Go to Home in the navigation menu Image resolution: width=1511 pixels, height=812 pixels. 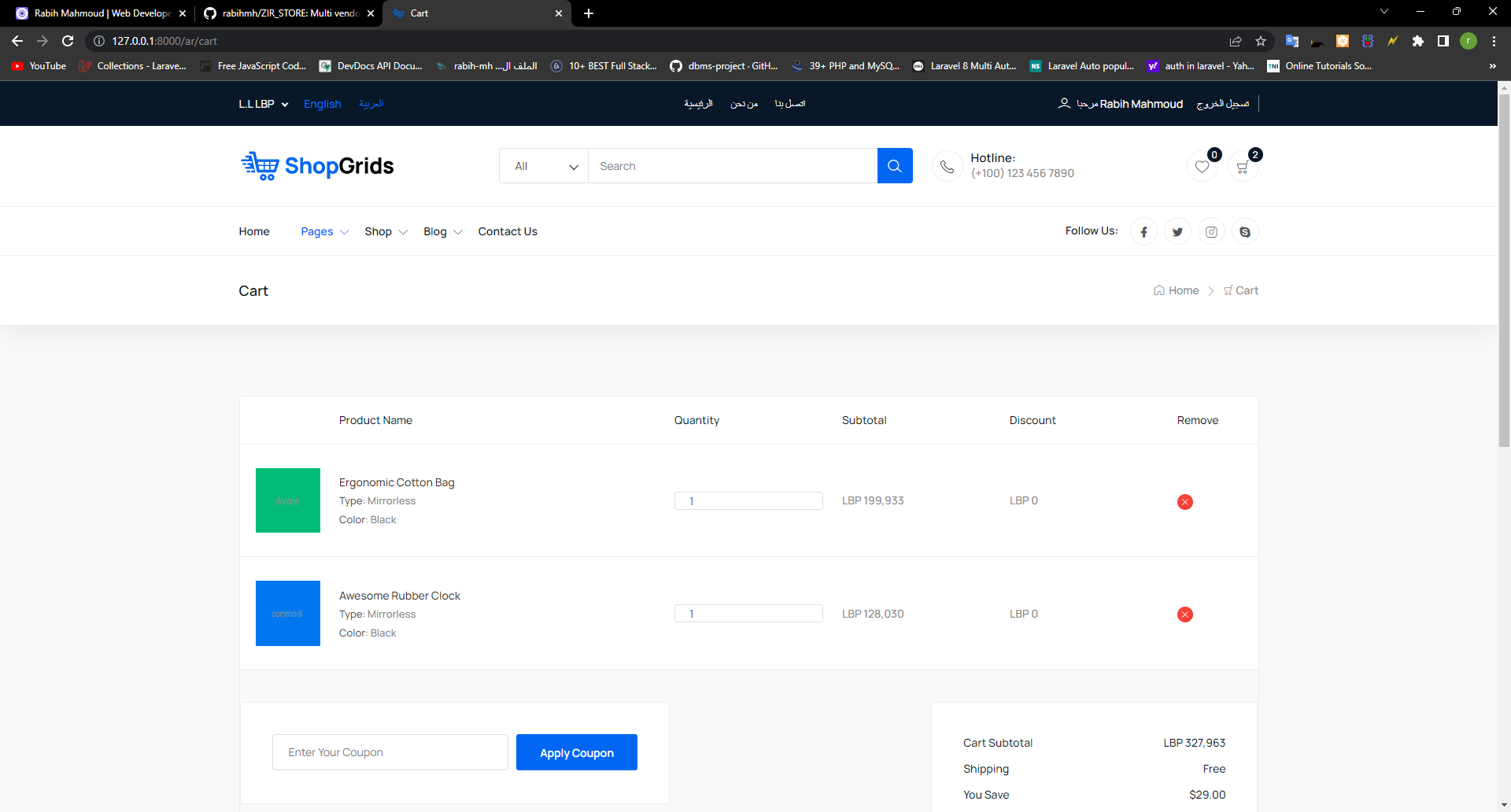point(254,231)
